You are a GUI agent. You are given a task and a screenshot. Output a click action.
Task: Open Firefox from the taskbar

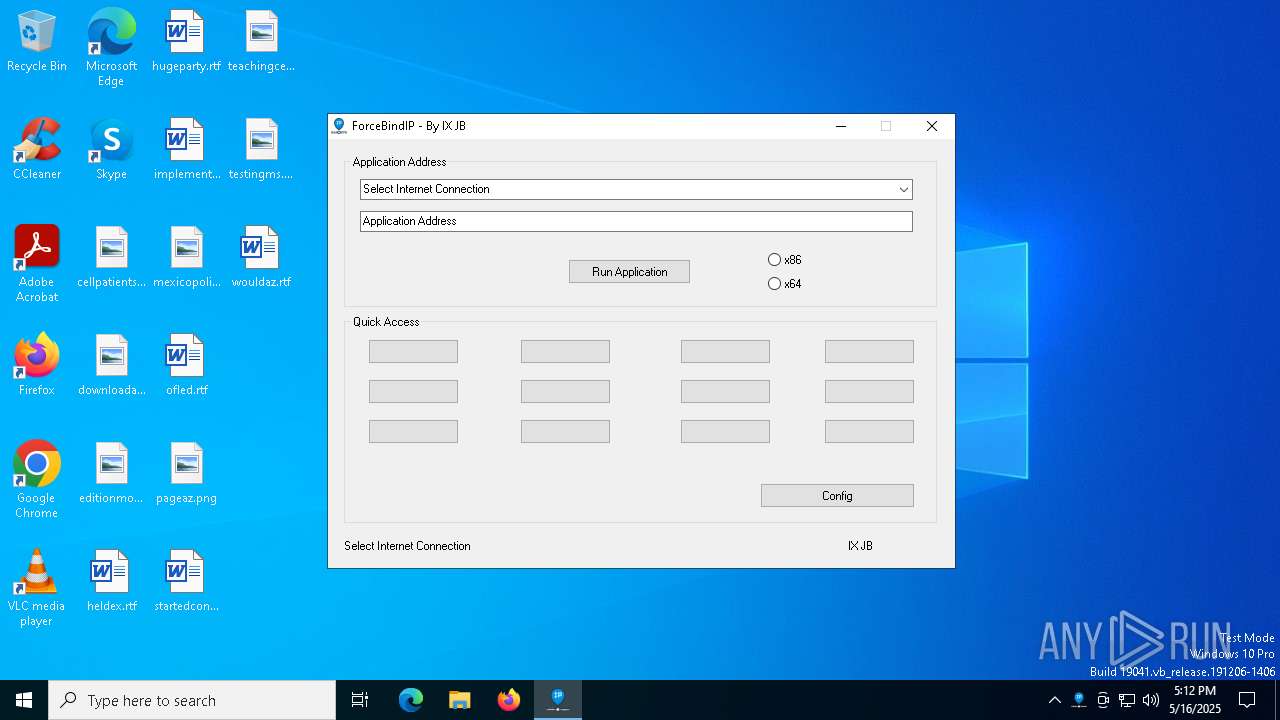[509, 700]
